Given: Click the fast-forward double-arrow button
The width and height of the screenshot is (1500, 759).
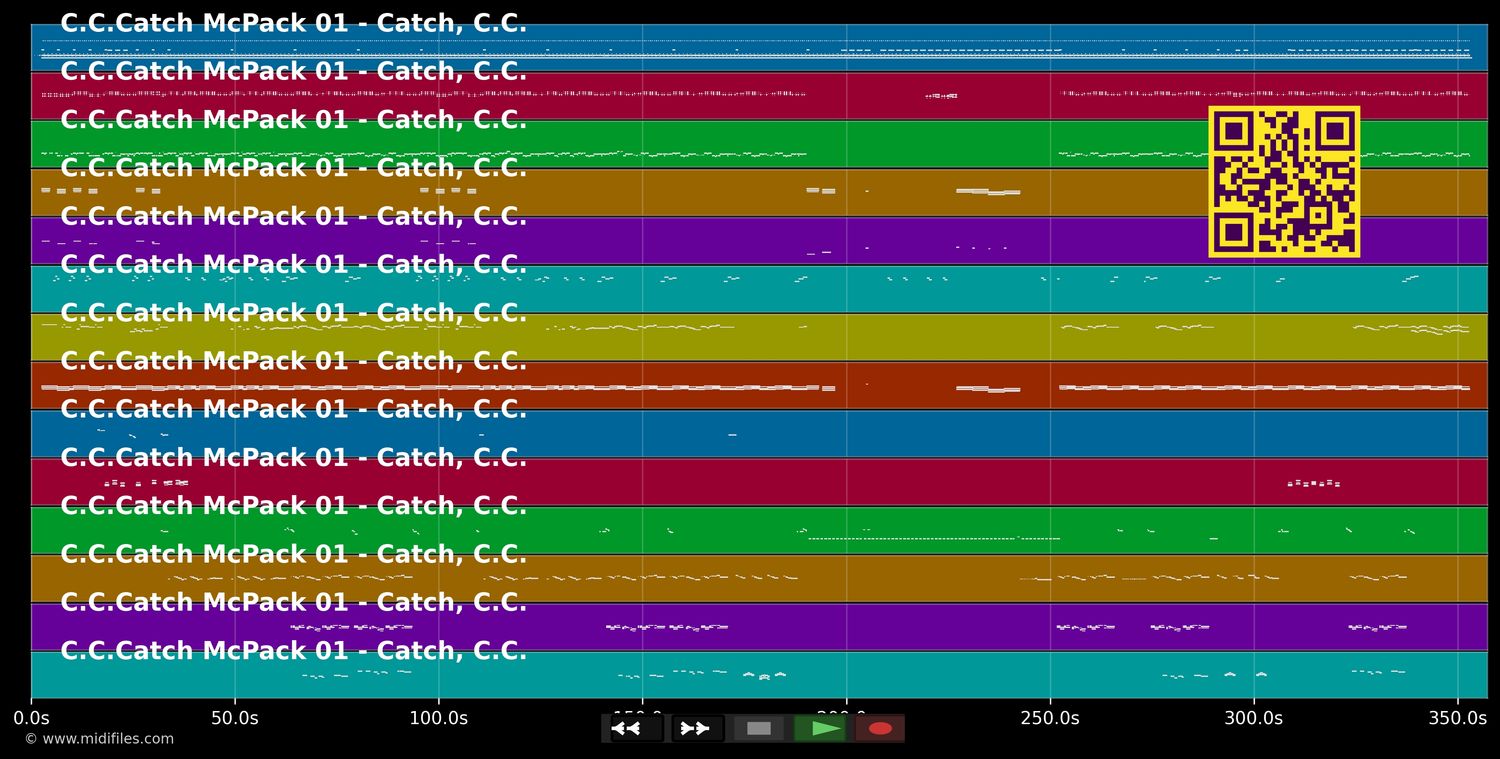Looking at the screenshot, I should click(697, 728).
